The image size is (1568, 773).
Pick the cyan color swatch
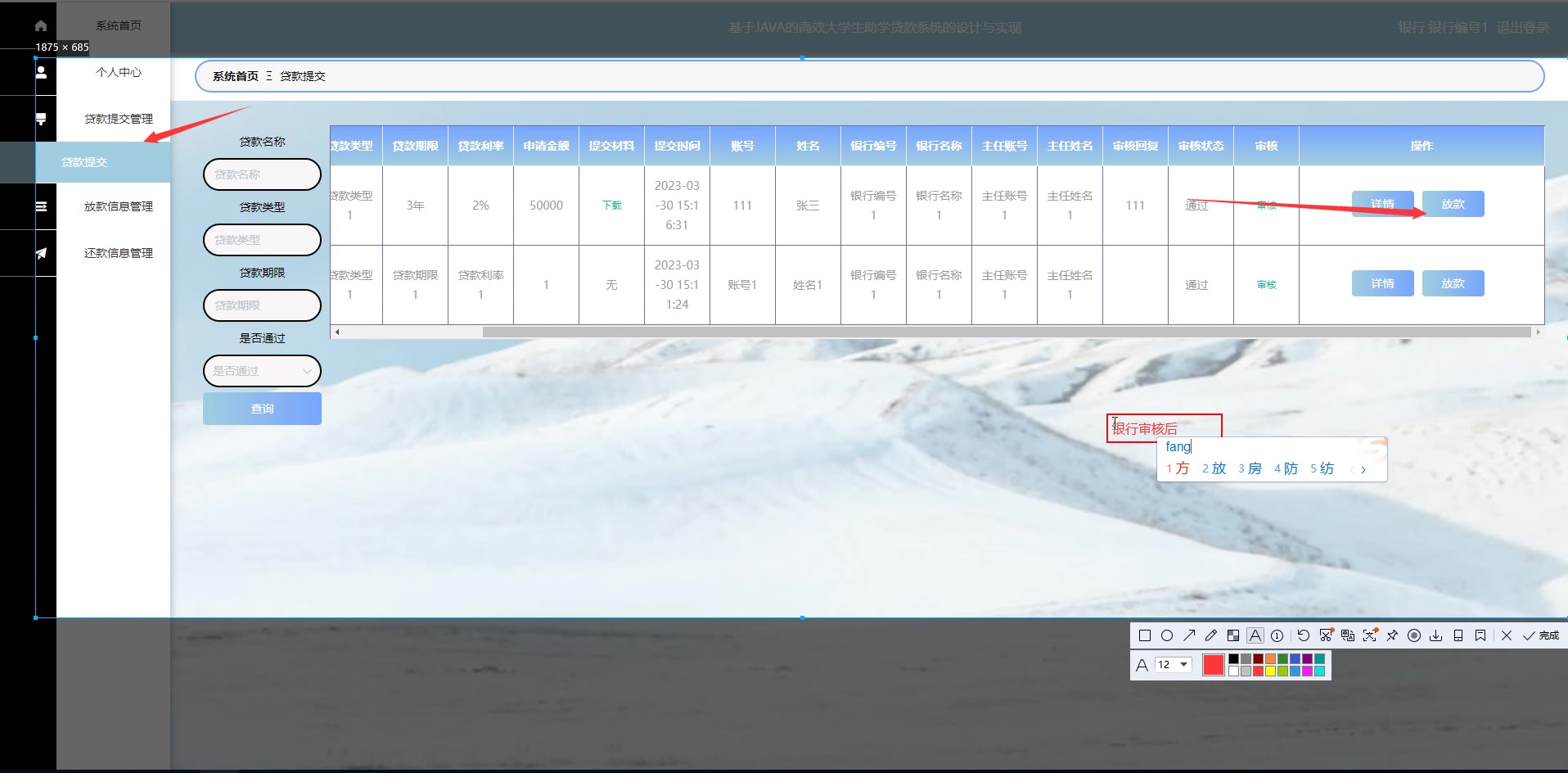click(1319, 671)
